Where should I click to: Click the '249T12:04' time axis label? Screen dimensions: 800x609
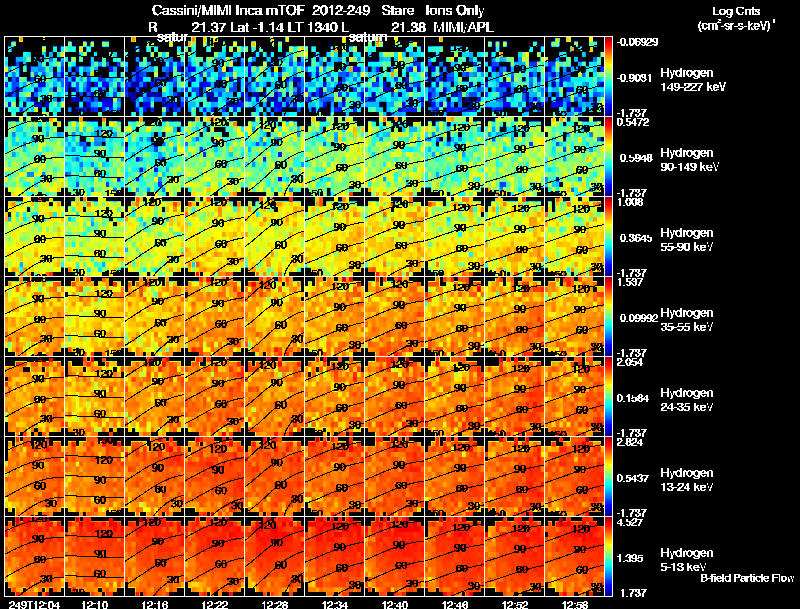(34, 604)
